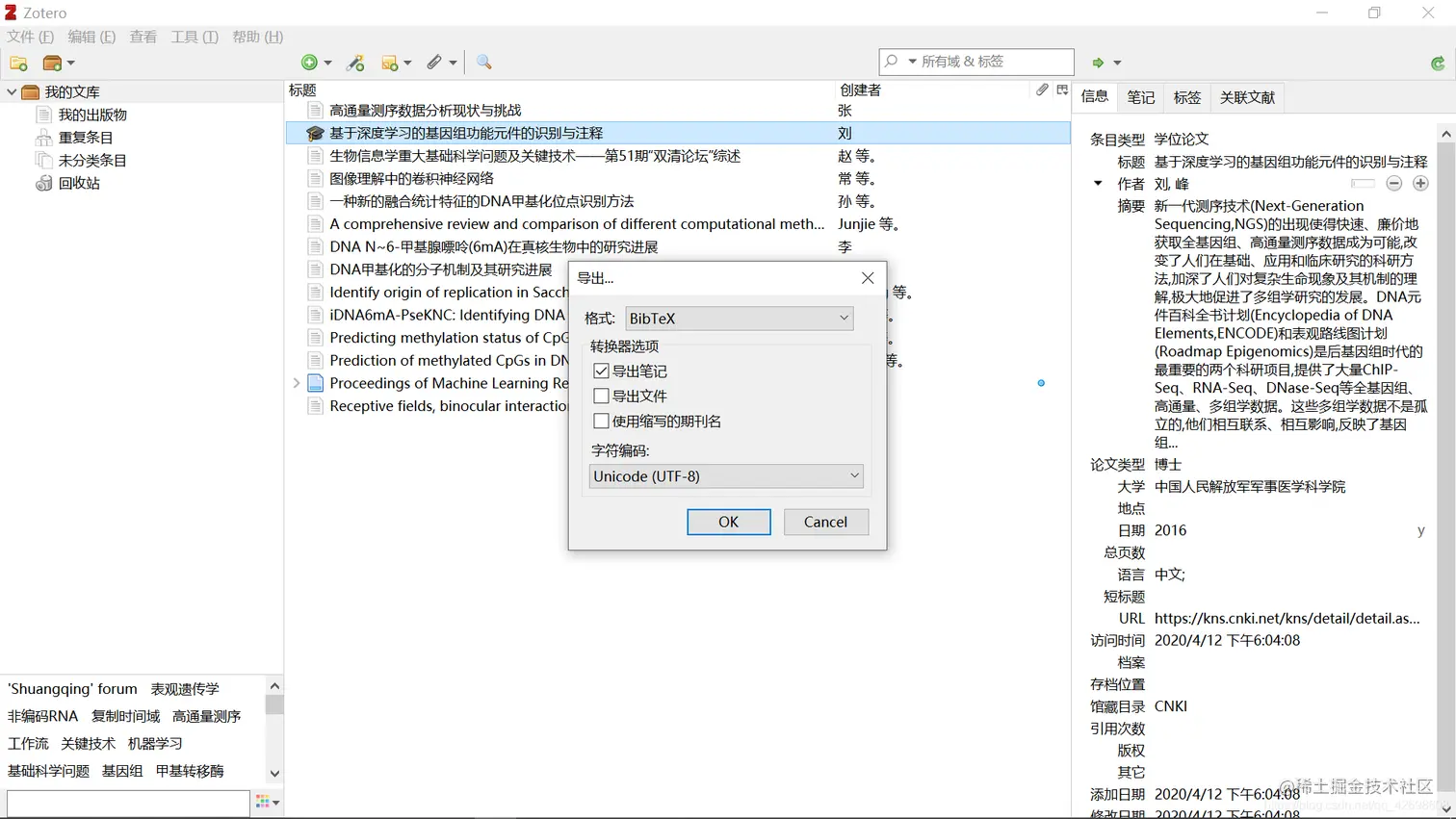
Task: Open the 帮助 (H) menu
Action: point(258,37)
